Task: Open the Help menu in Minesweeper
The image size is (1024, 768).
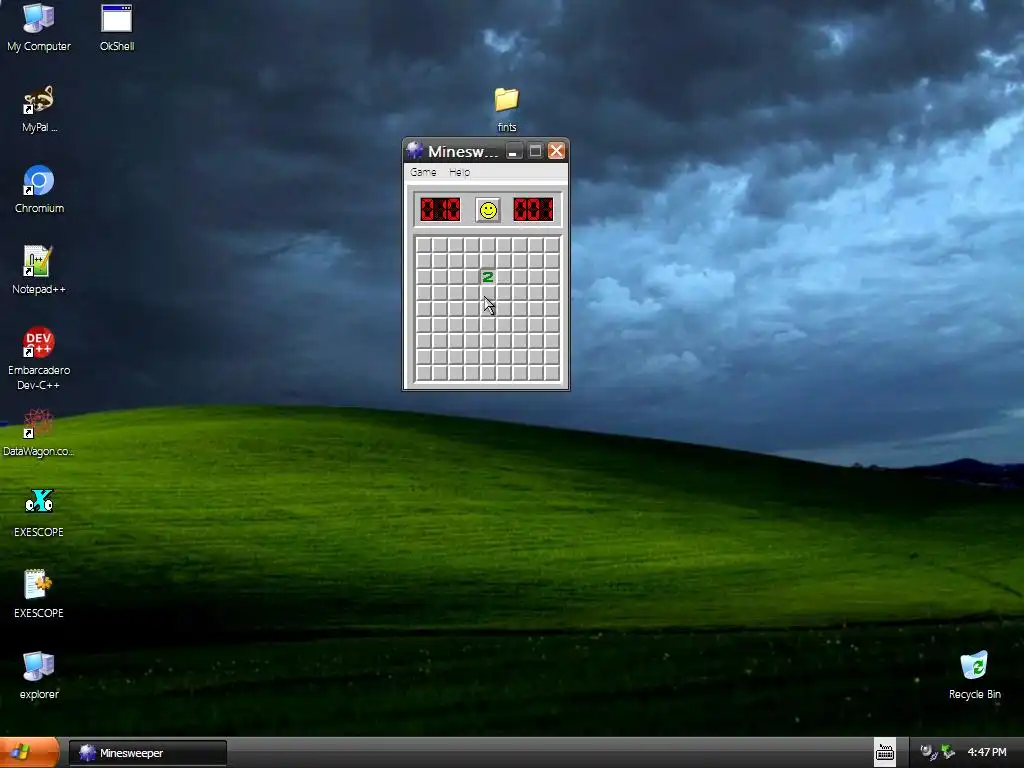Action: click(x=459, y=172)
